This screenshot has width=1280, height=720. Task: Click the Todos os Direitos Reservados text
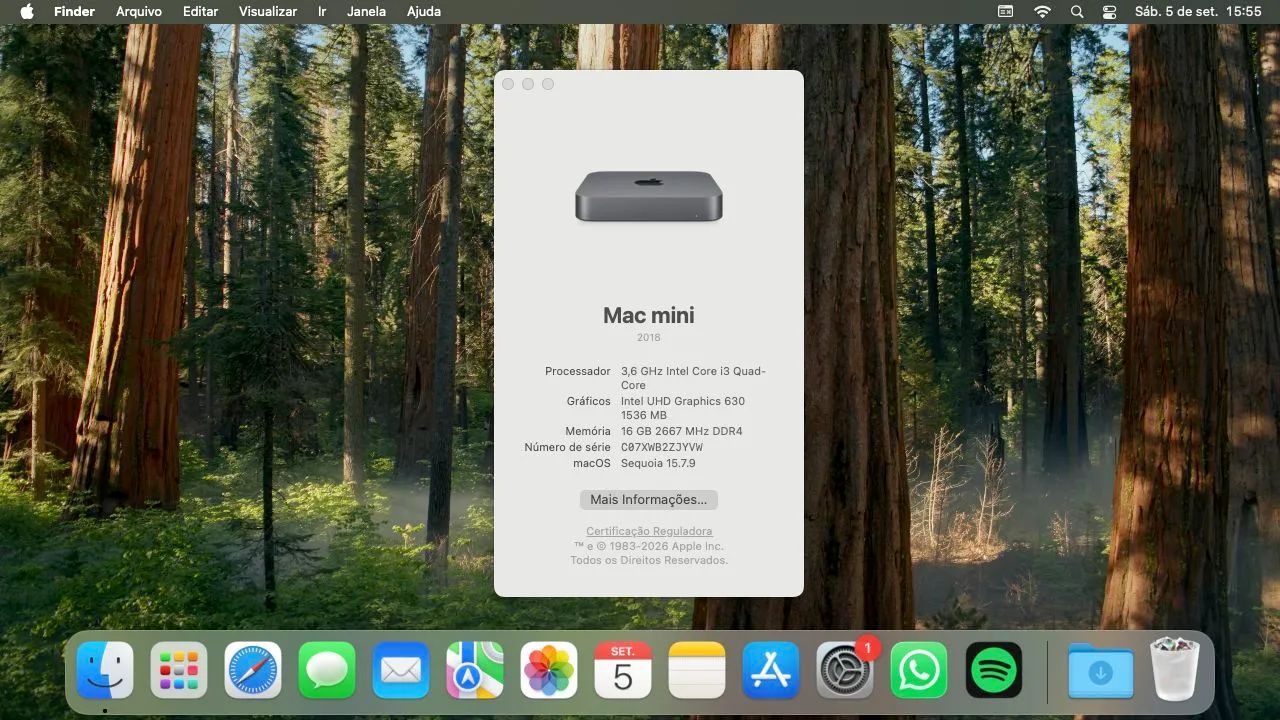[x=649, y=560]
